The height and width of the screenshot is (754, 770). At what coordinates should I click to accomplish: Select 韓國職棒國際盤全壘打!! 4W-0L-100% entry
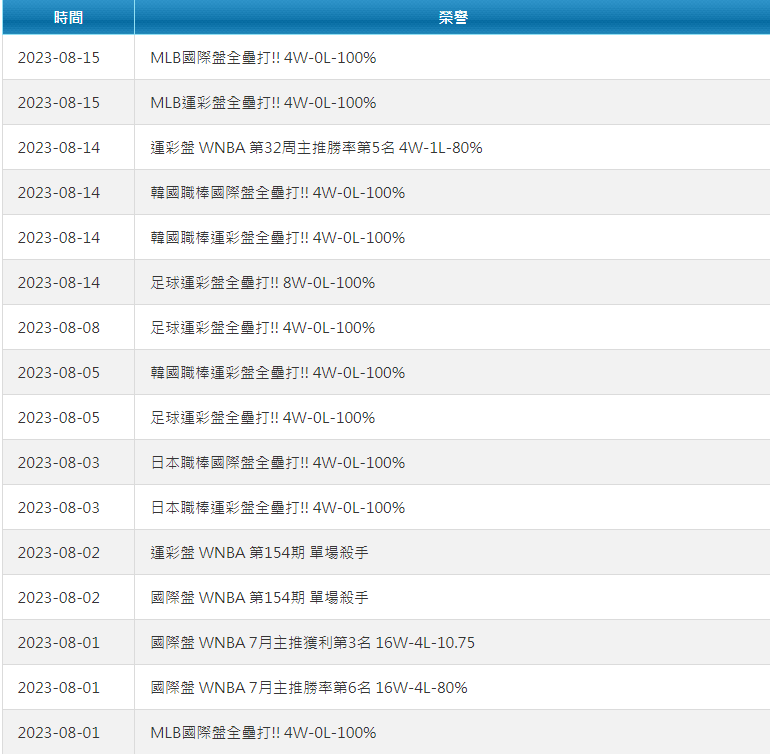[277, 193]
